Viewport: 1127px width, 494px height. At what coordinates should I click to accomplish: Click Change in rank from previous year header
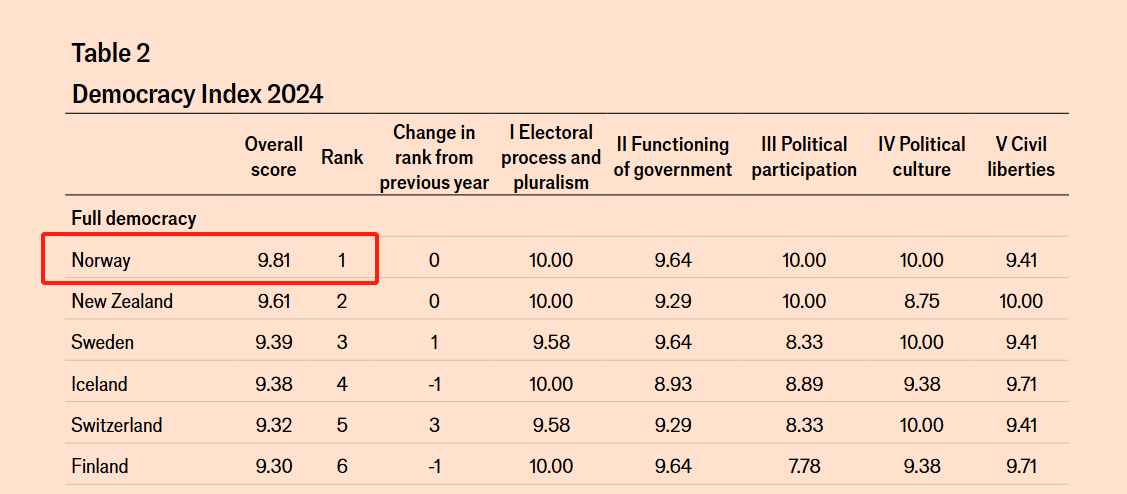[x=434, y=157]
